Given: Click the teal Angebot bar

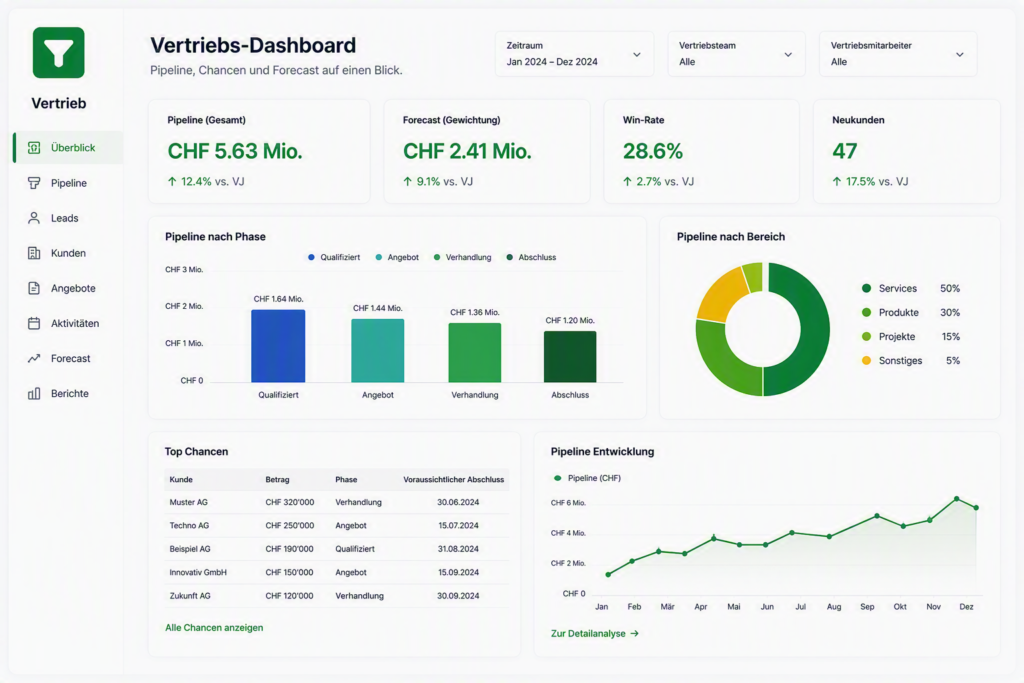Looking at the screenshot, I should (x=377, y=351).
